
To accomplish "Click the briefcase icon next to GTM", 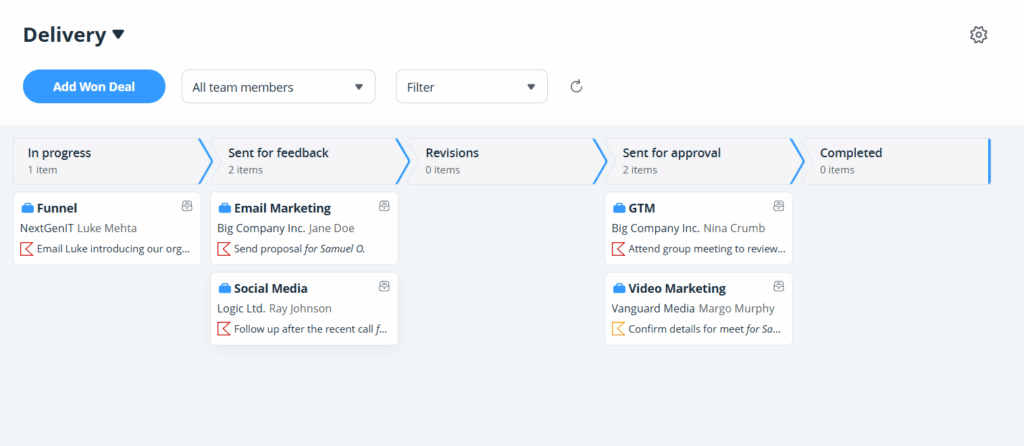I will [619, 208].
